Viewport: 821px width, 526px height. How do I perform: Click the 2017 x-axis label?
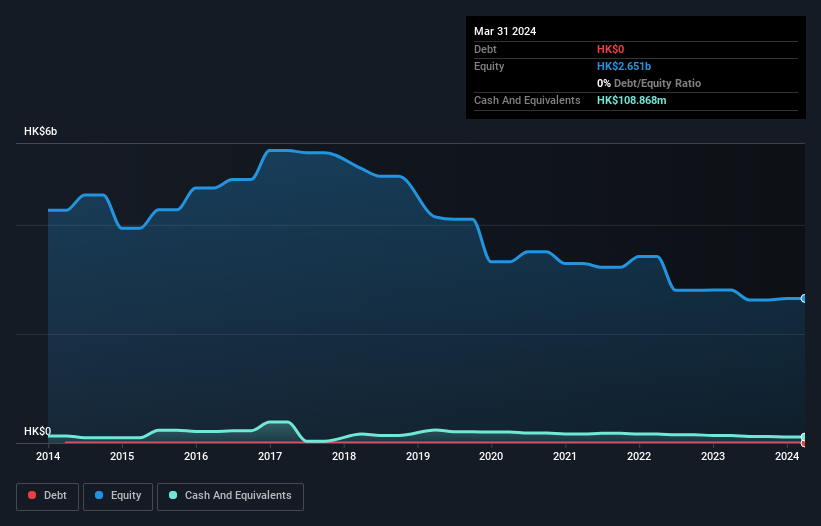pos(270,456)
